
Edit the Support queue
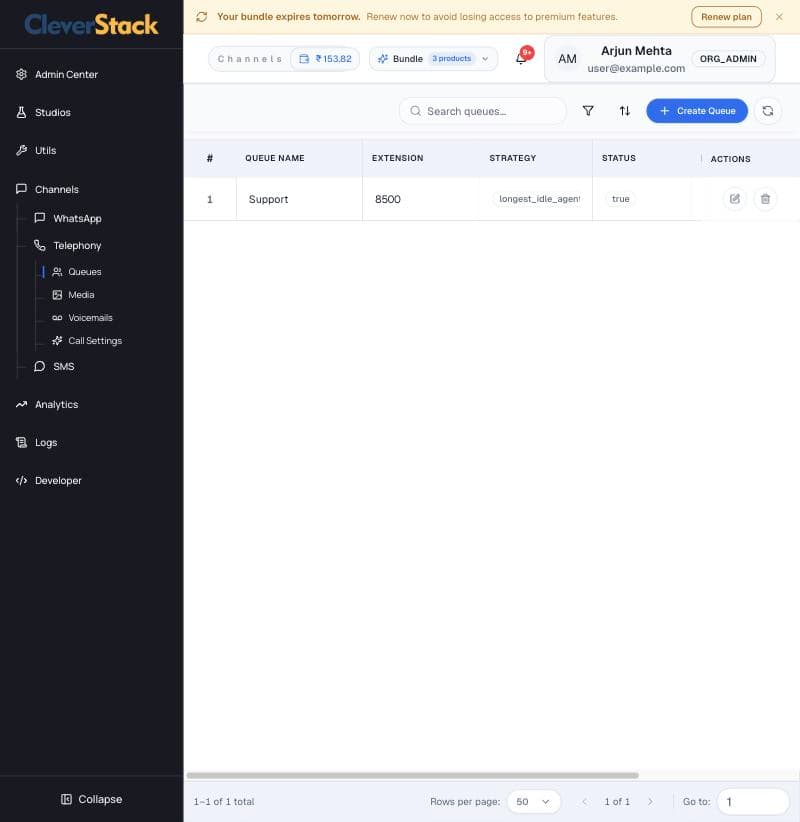point(734,199)
